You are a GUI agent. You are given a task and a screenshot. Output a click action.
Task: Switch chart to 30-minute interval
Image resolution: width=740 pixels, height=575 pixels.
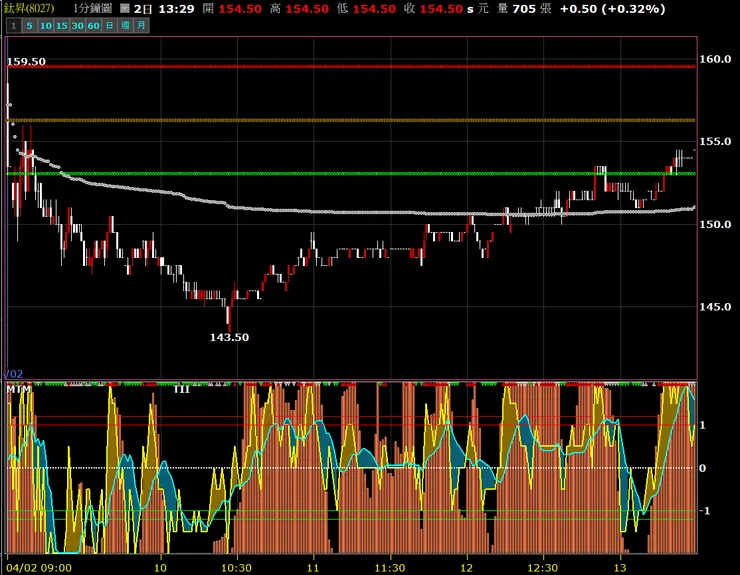78,25
